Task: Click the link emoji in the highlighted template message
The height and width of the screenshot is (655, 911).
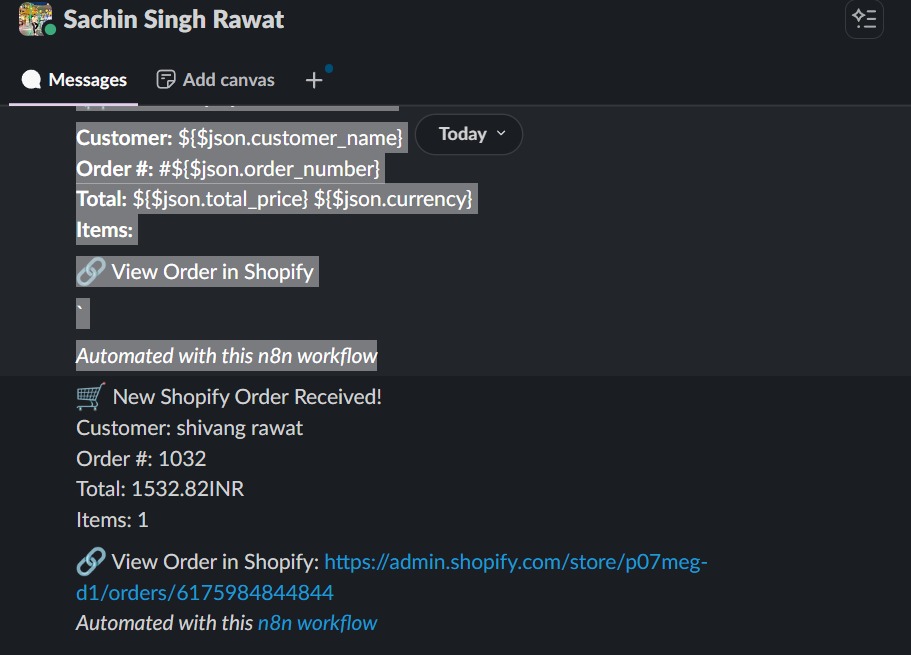Action: tap(91, 270)
